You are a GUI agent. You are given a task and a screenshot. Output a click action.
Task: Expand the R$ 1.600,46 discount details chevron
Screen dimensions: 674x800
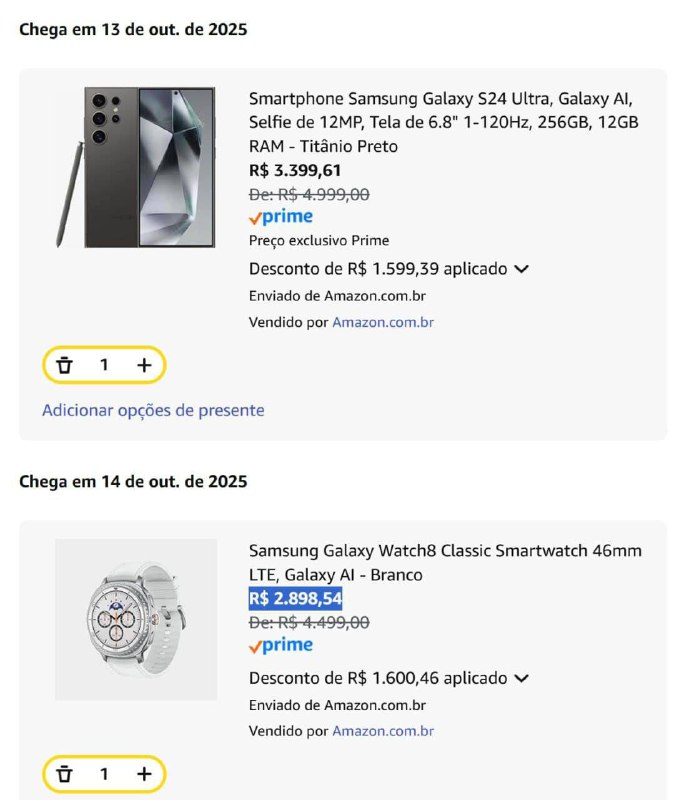[x=521, y=678]
